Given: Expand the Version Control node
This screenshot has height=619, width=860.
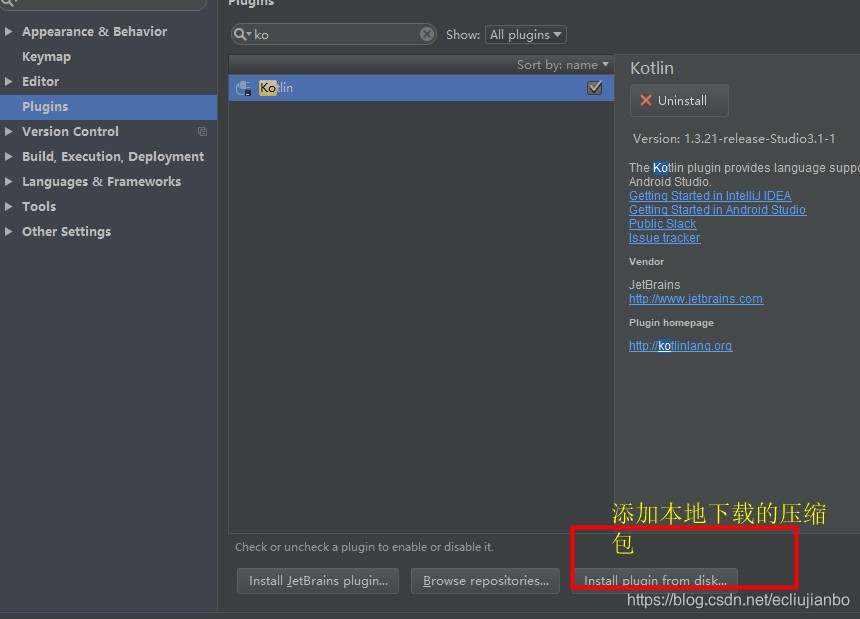Looking at the screenshot, I should point(8,131).
